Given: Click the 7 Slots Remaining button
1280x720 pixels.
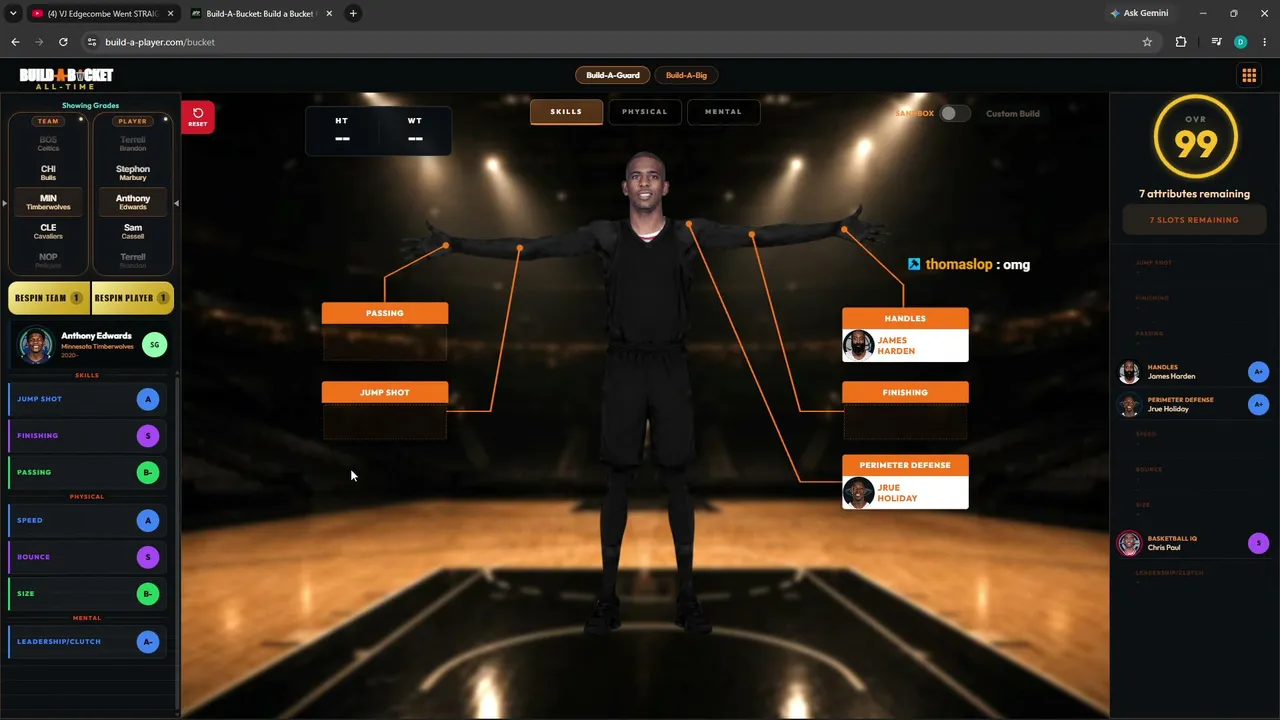Looking at the screenshot, I should click(1194, 220).
